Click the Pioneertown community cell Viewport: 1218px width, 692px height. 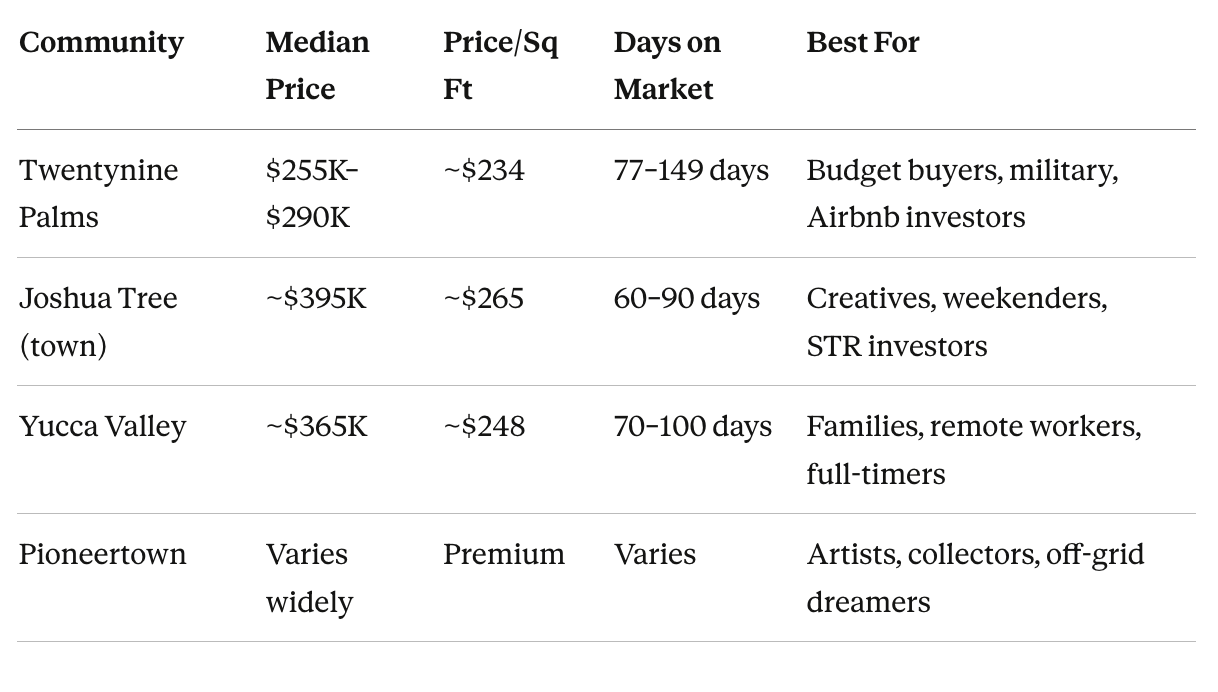point(102,555)
